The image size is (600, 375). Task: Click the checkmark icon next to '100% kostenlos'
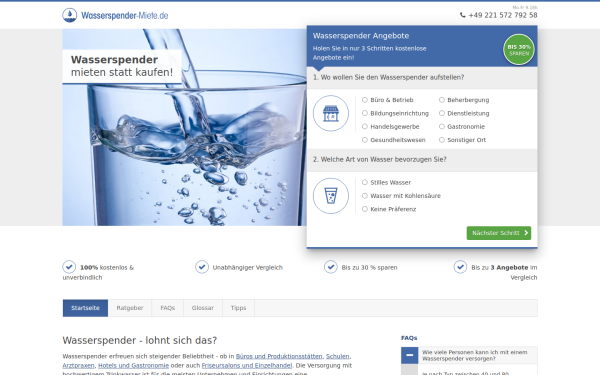pos(69,267)
